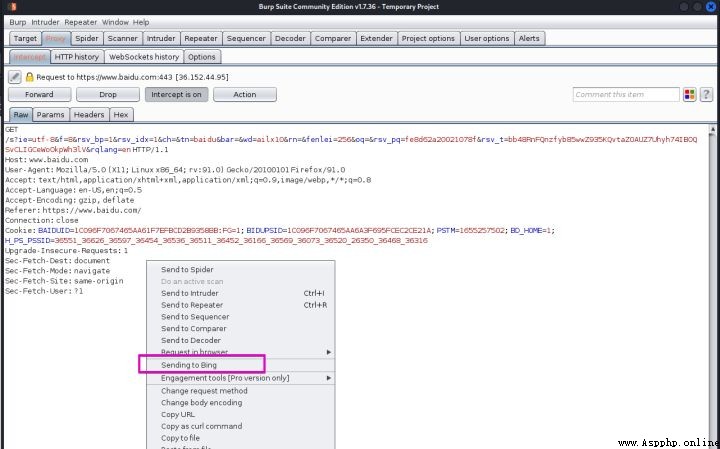Choose Send to Repeater in context menu
Viewport: 720px width, 449px height.
(x=241, y=305)
